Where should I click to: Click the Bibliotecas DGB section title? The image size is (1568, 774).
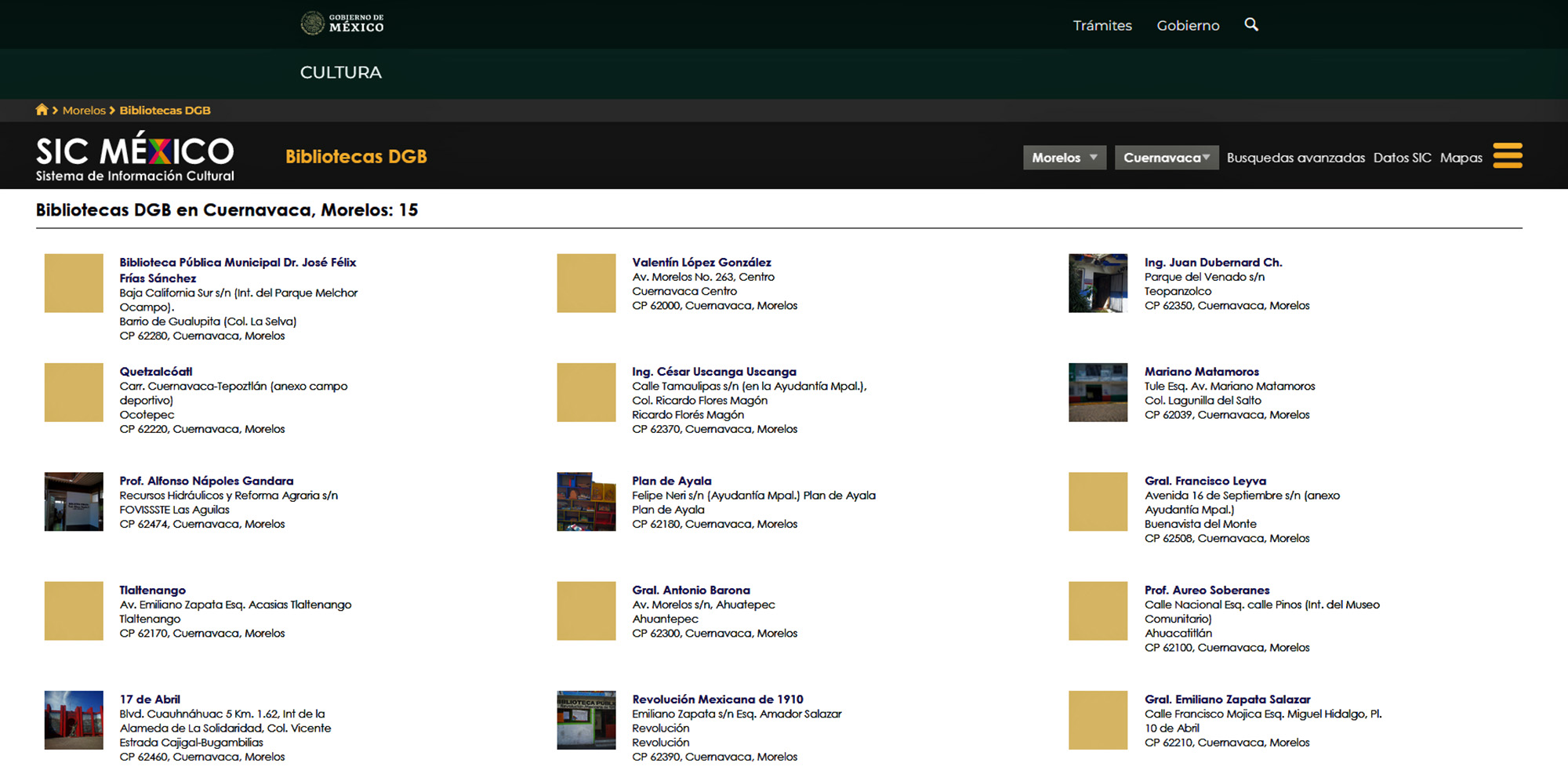(x=356, y=156)
